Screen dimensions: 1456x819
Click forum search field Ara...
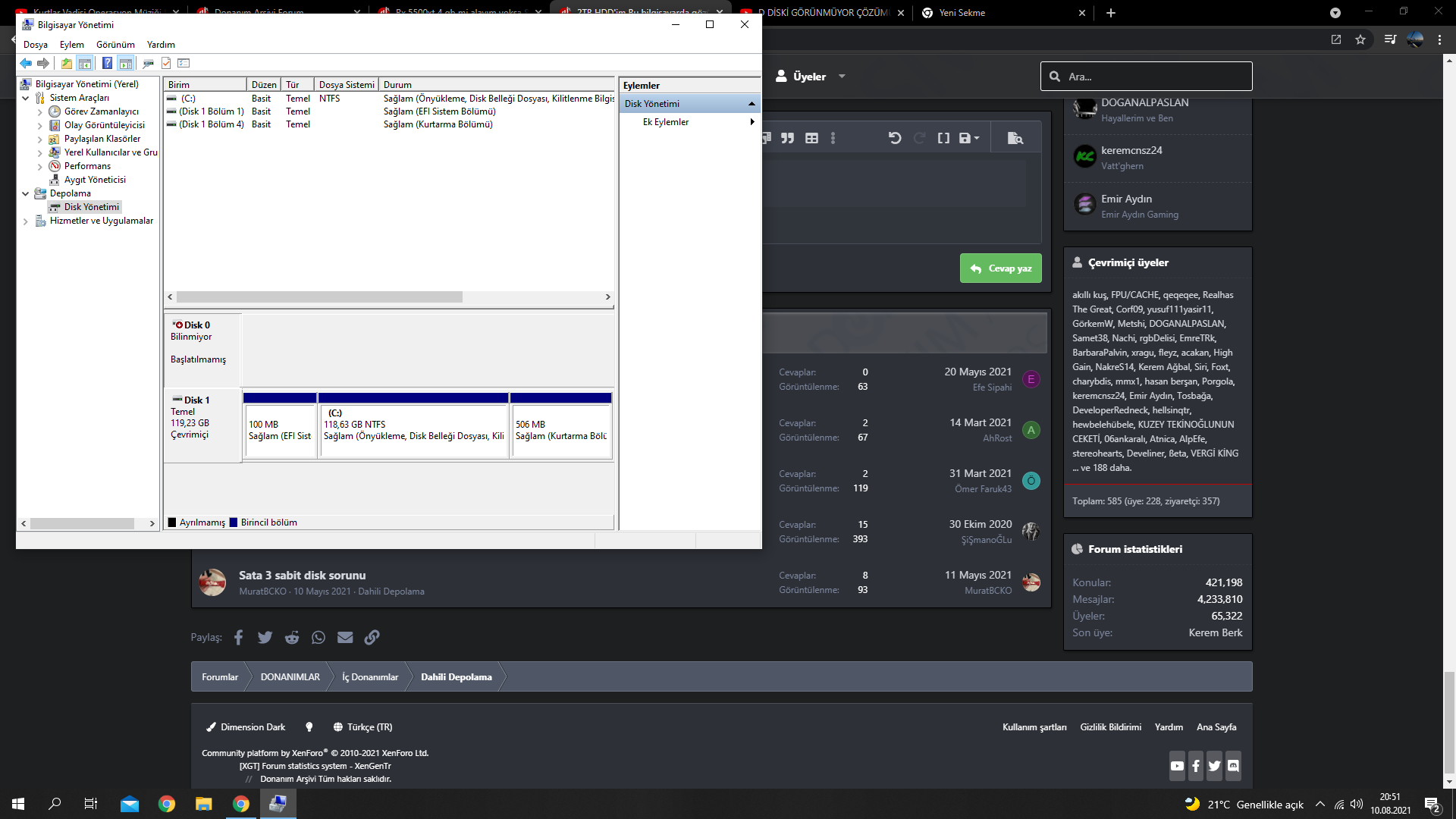pyautogui.click(x=1147, y=77)
